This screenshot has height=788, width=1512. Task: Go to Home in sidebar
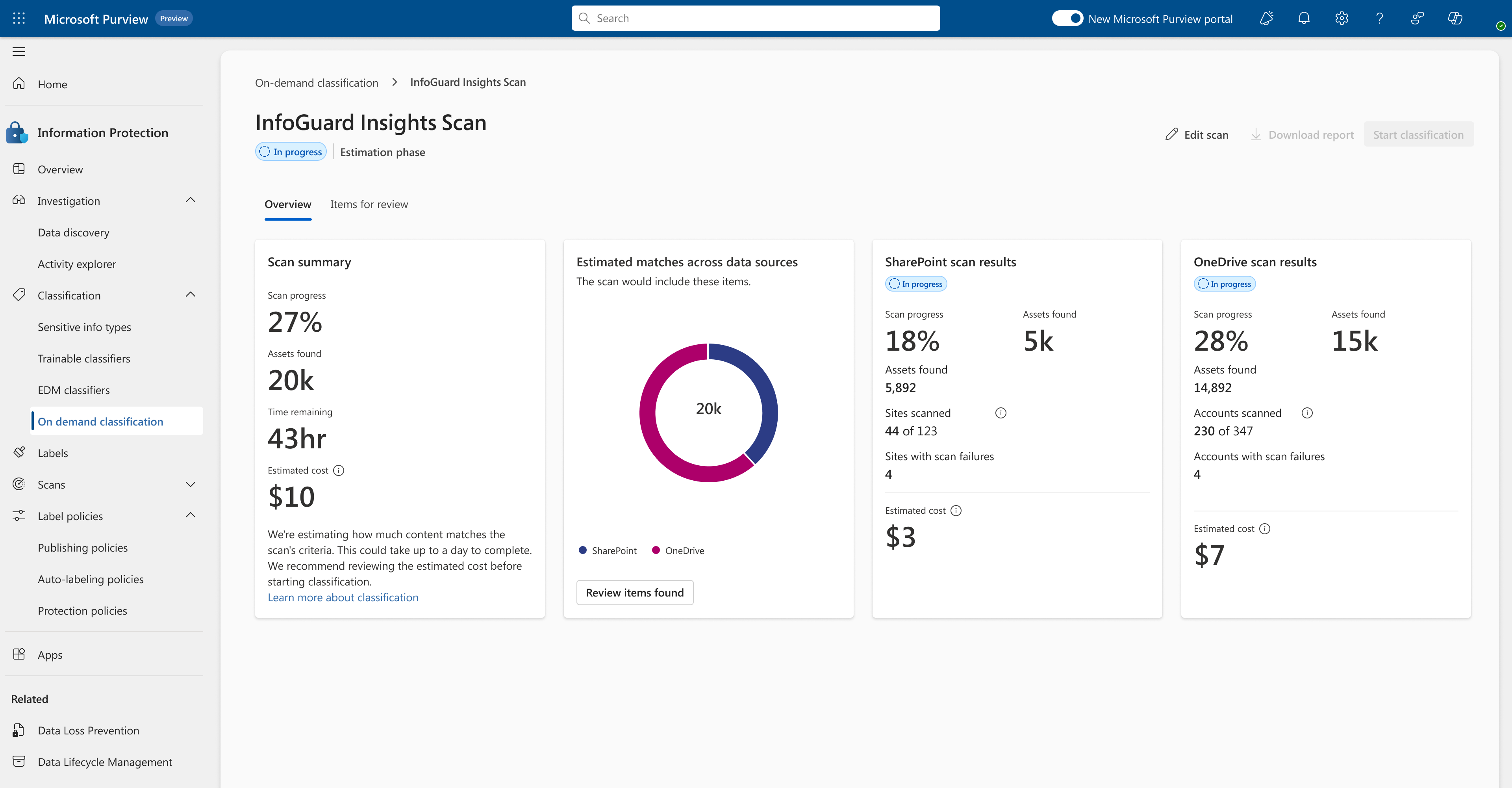click(x=52, y=84)
